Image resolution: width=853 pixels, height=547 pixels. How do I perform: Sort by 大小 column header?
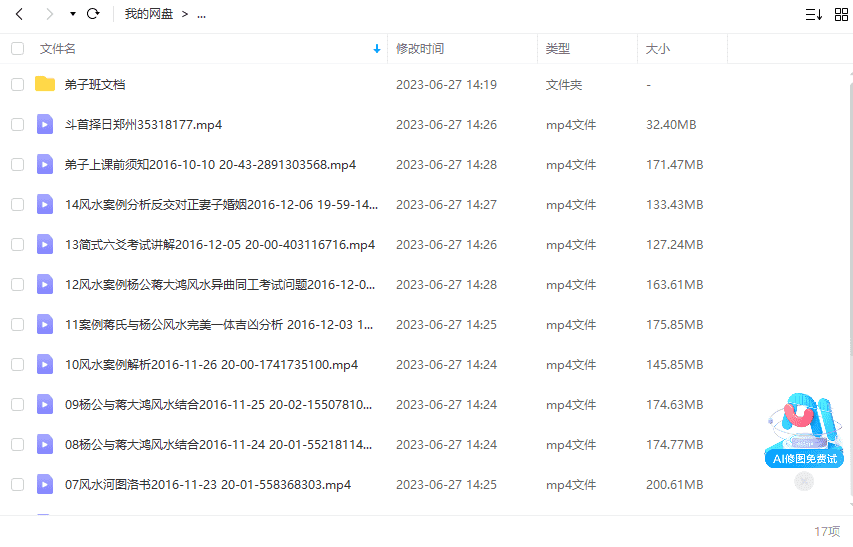(x=658, y=48)
